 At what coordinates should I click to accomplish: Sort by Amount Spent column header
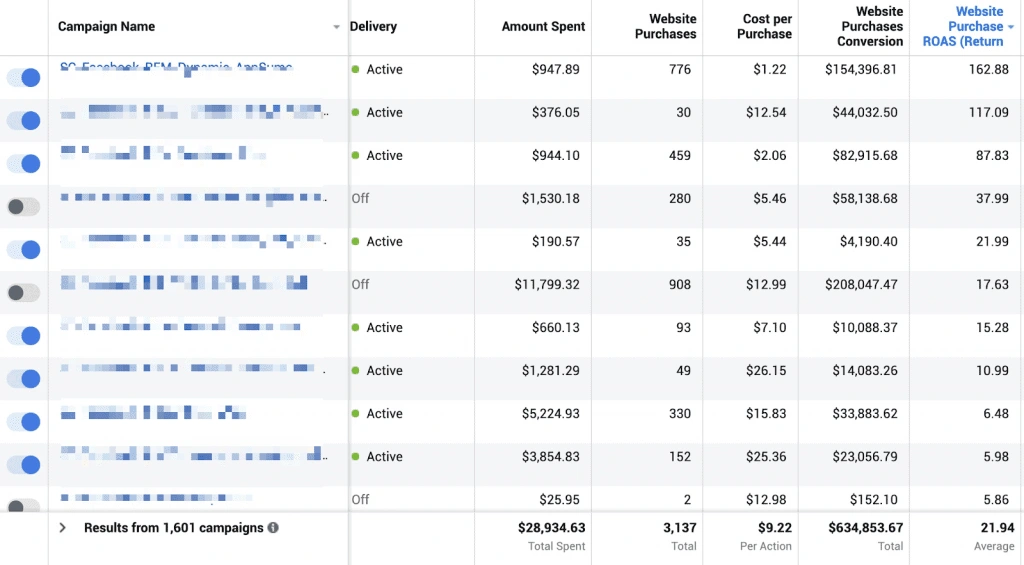click(543, 27)
